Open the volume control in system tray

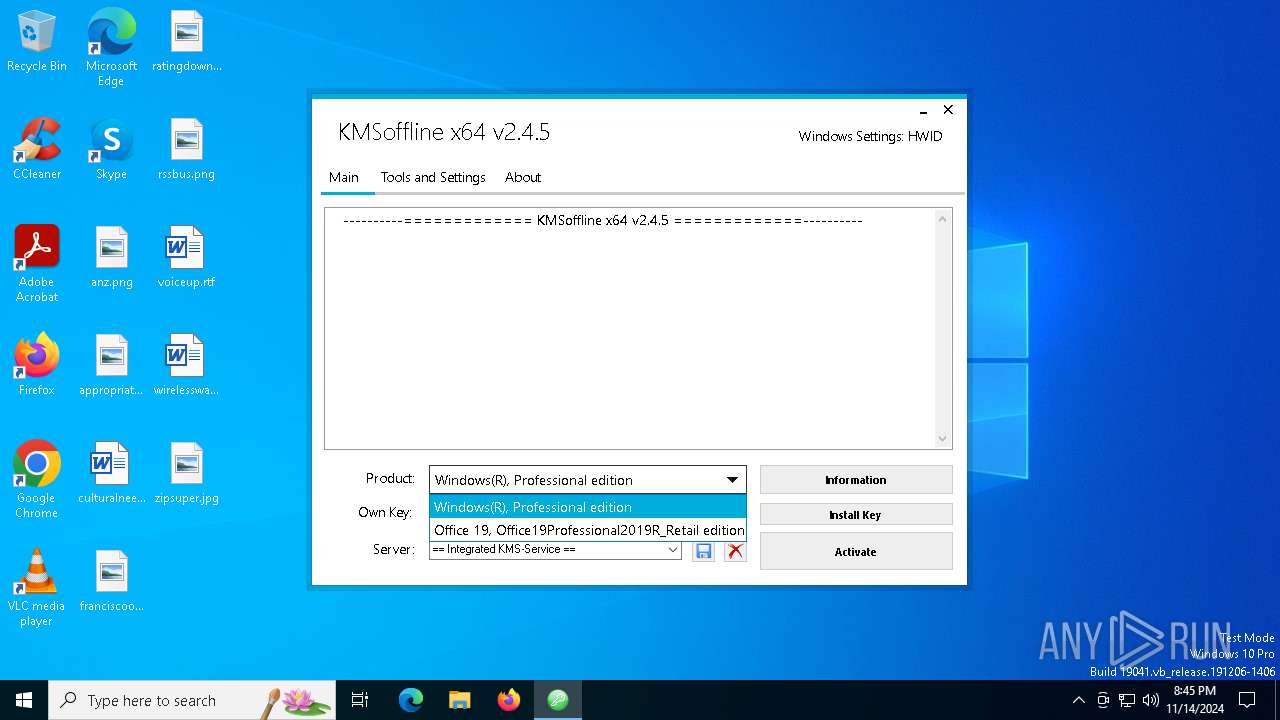point(1151,700)
